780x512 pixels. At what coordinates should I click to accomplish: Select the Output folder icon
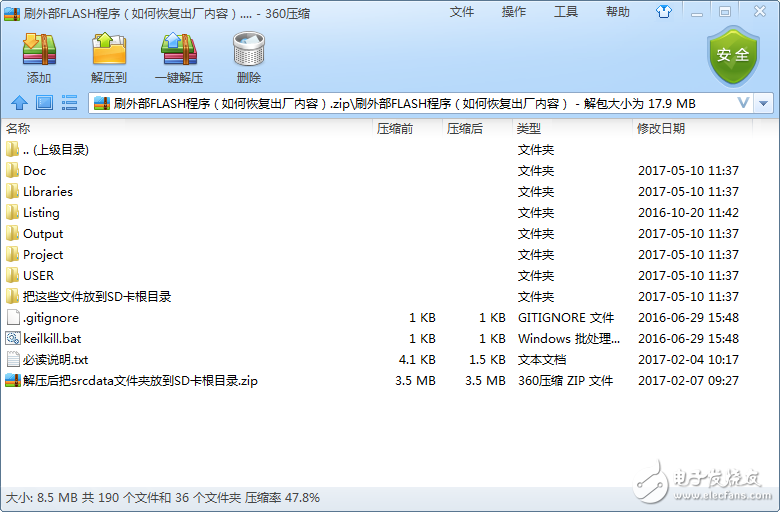12,233
